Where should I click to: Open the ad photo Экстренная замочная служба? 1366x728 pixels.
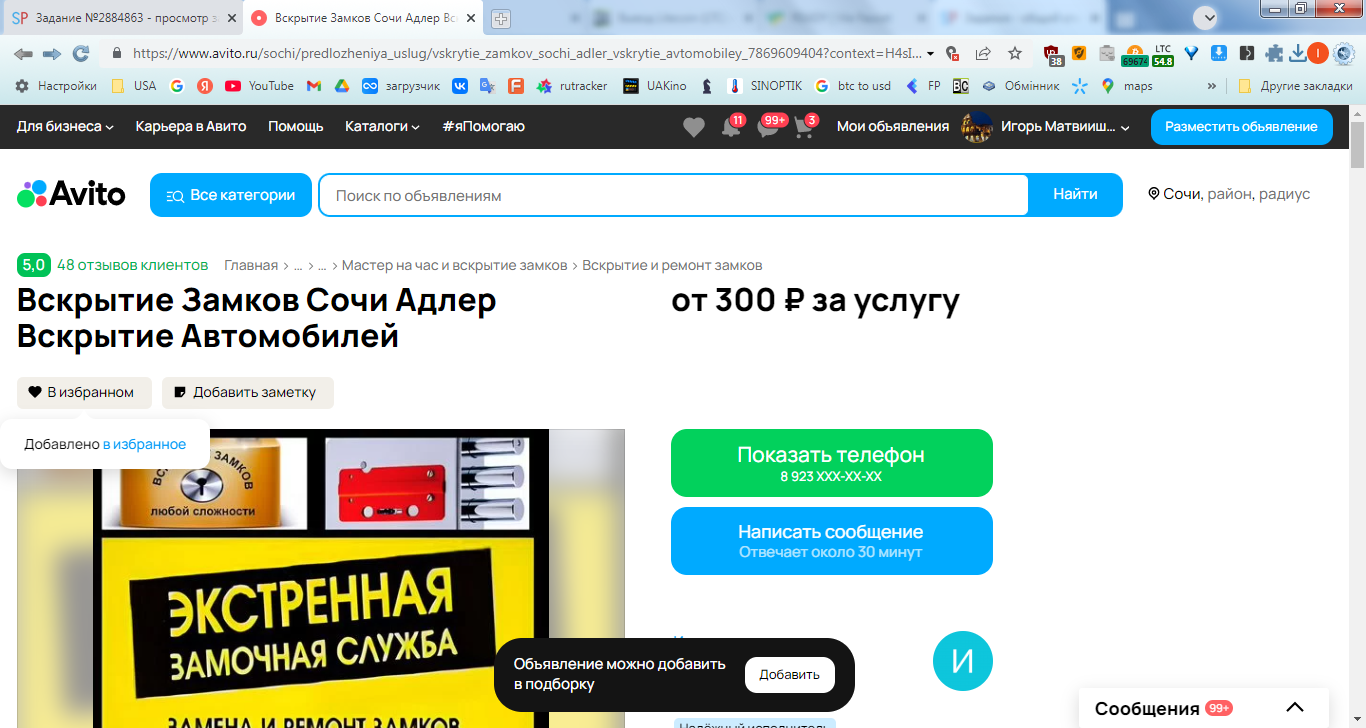[x=321, y=578]
